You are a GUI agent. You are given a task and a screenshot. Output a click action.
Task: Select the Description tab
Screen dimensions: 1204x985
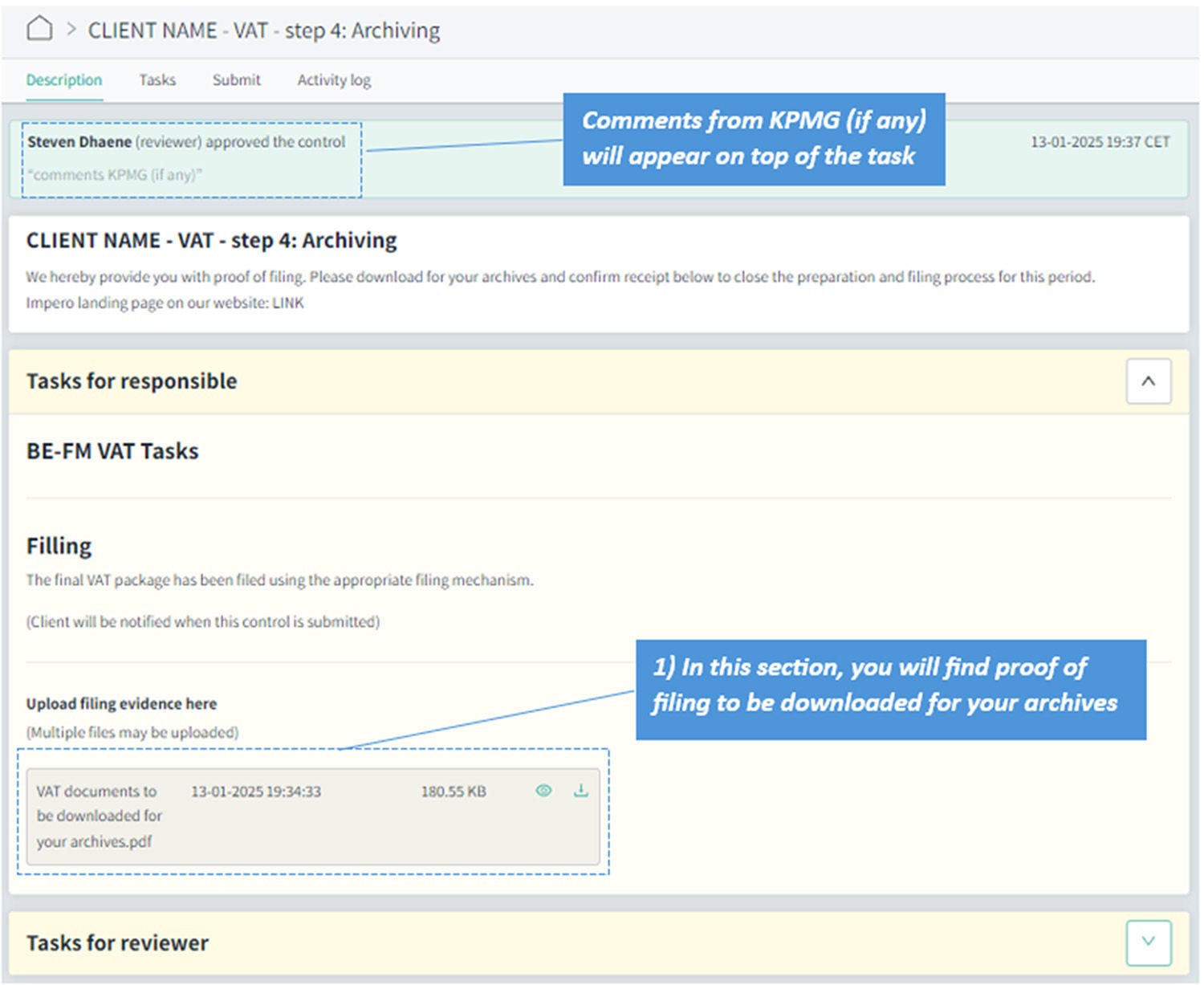(x=64, y=80)
